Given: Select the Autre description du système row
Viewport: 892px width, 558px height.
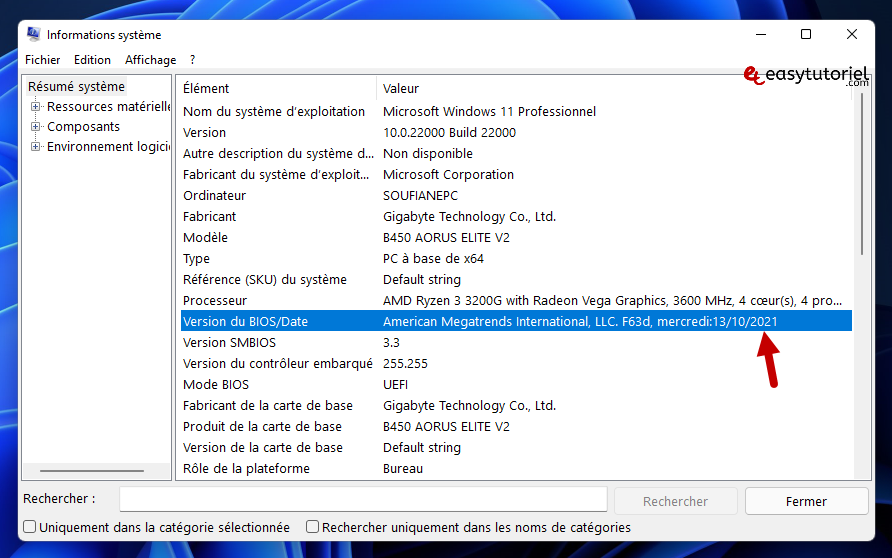Looking at the screenshot, I should (516, 154).
